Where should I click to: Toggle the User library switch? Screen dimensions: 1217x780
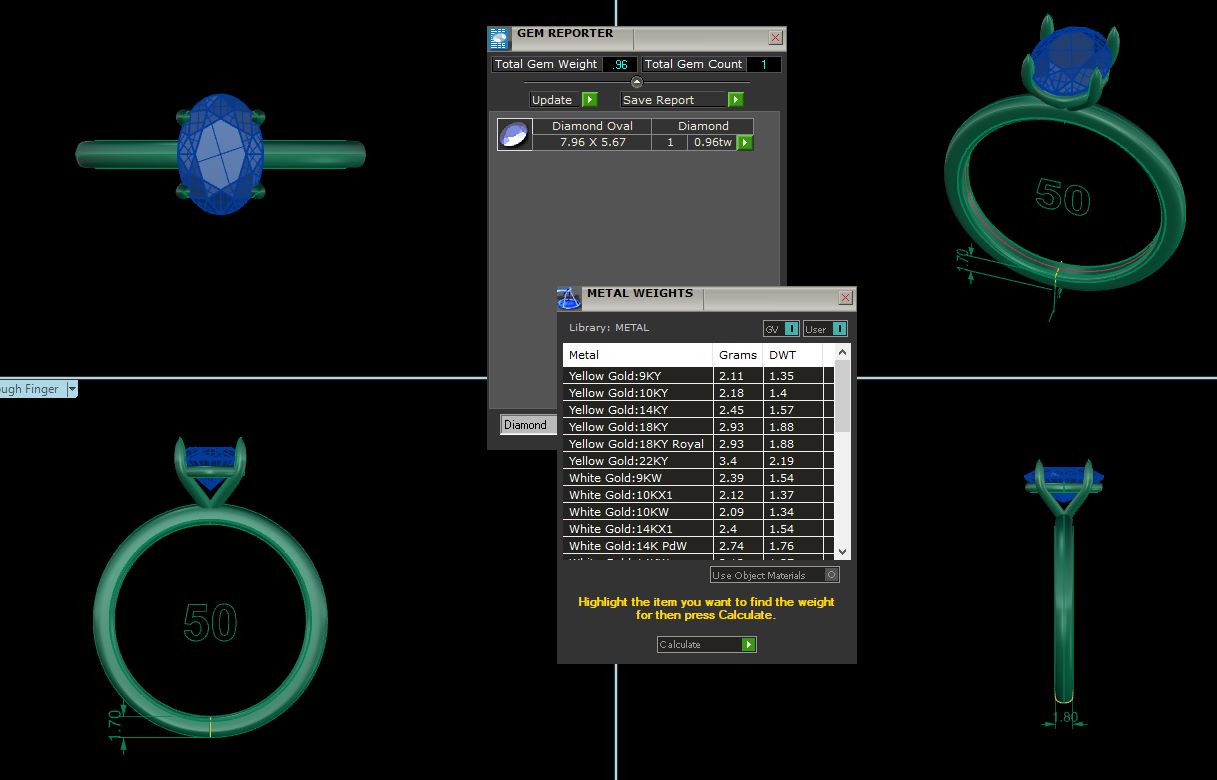click(x=839, y=329)
